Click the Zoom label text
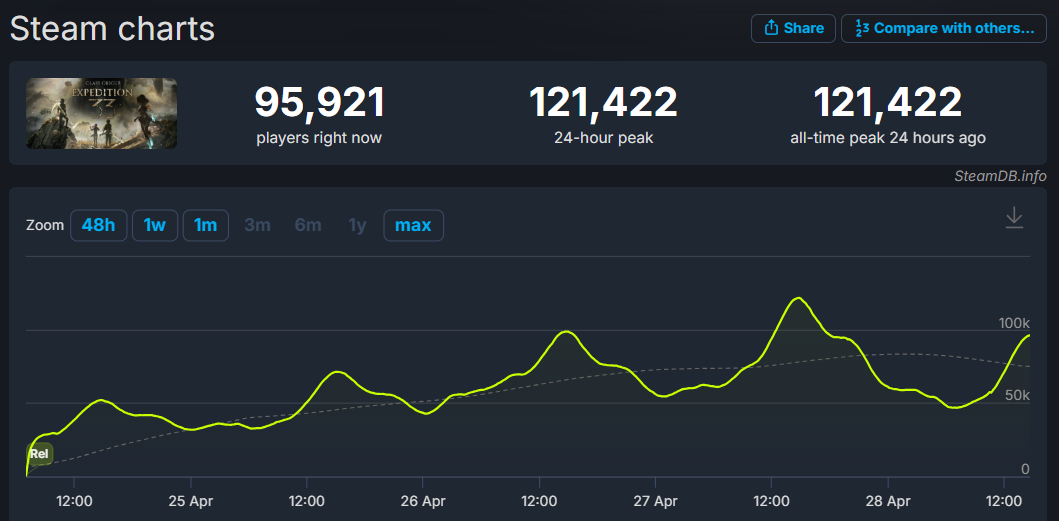Viewport: 1059px width, 521px height. [x=45, y=226]
